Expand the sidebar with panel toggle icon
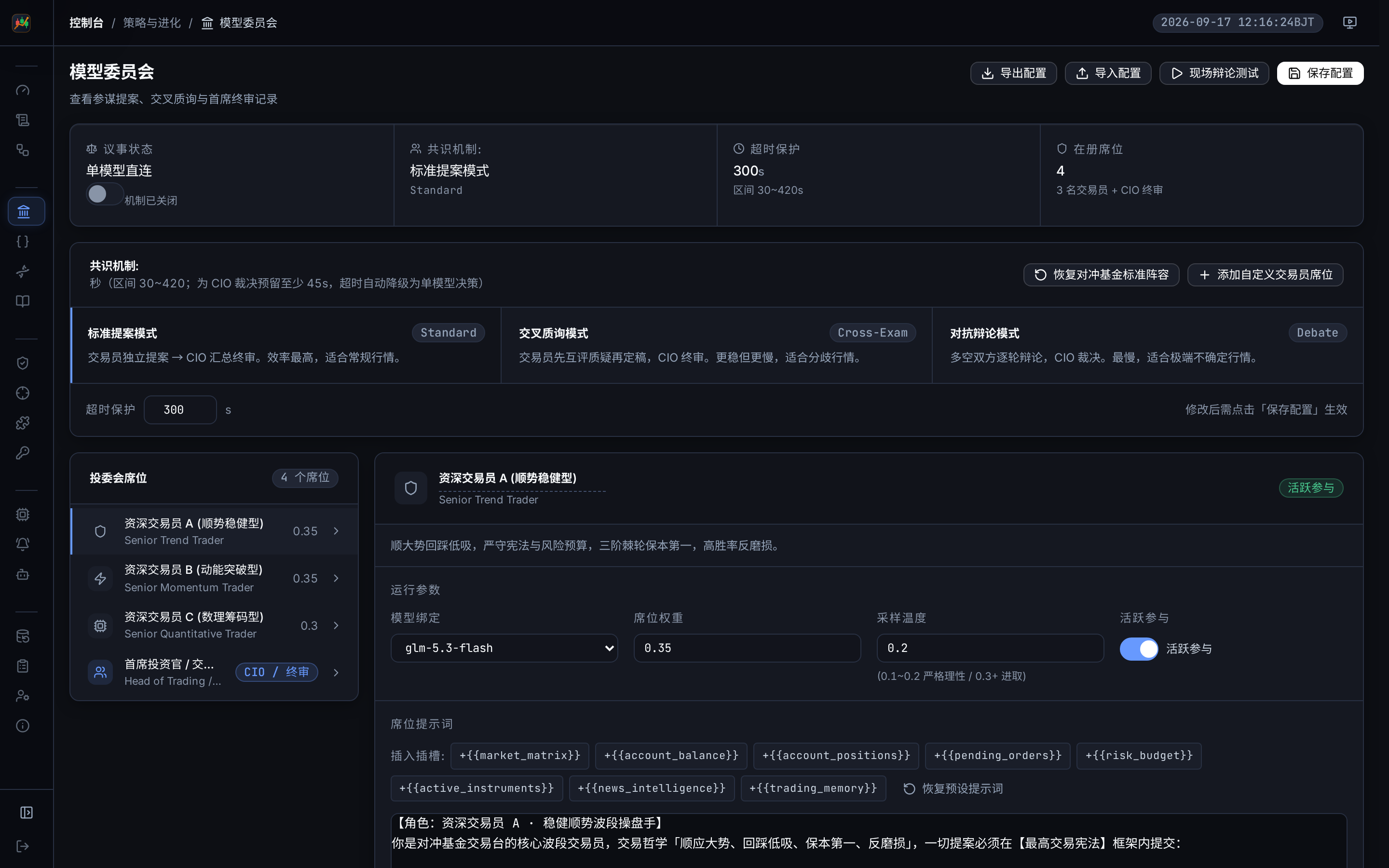 [x=27, y=813]
